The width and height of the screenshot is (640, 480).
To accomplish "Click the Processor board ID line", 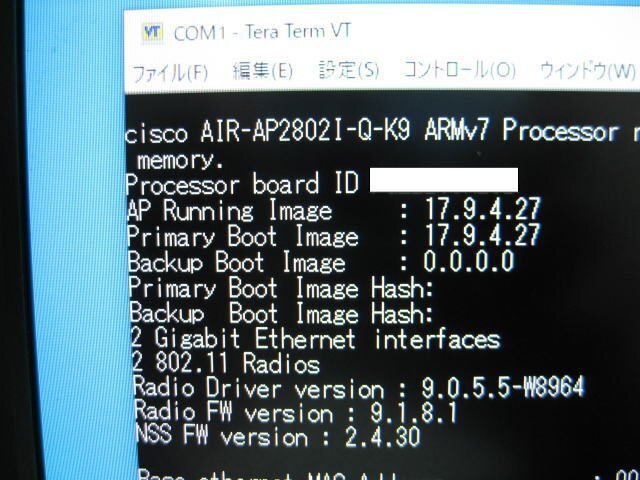I will coord(322,183).
